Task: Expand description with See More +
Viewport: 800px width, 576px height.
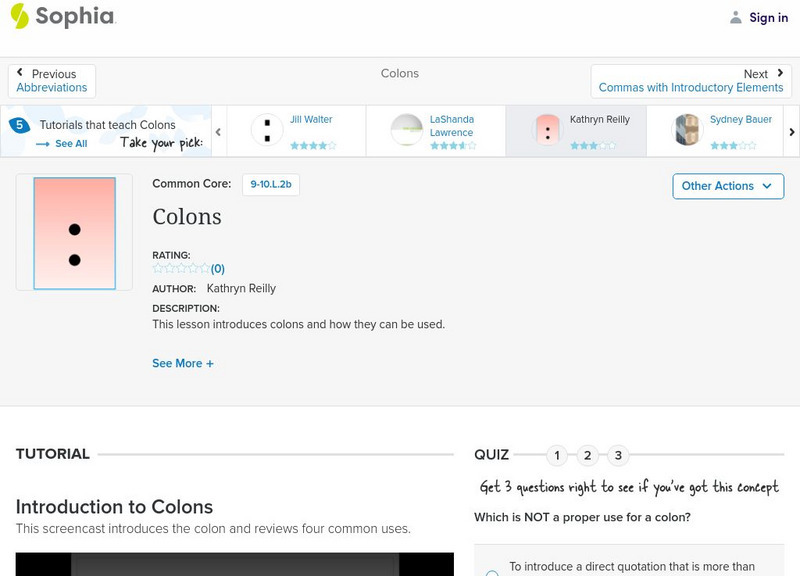Action: [x=183, y=364]
